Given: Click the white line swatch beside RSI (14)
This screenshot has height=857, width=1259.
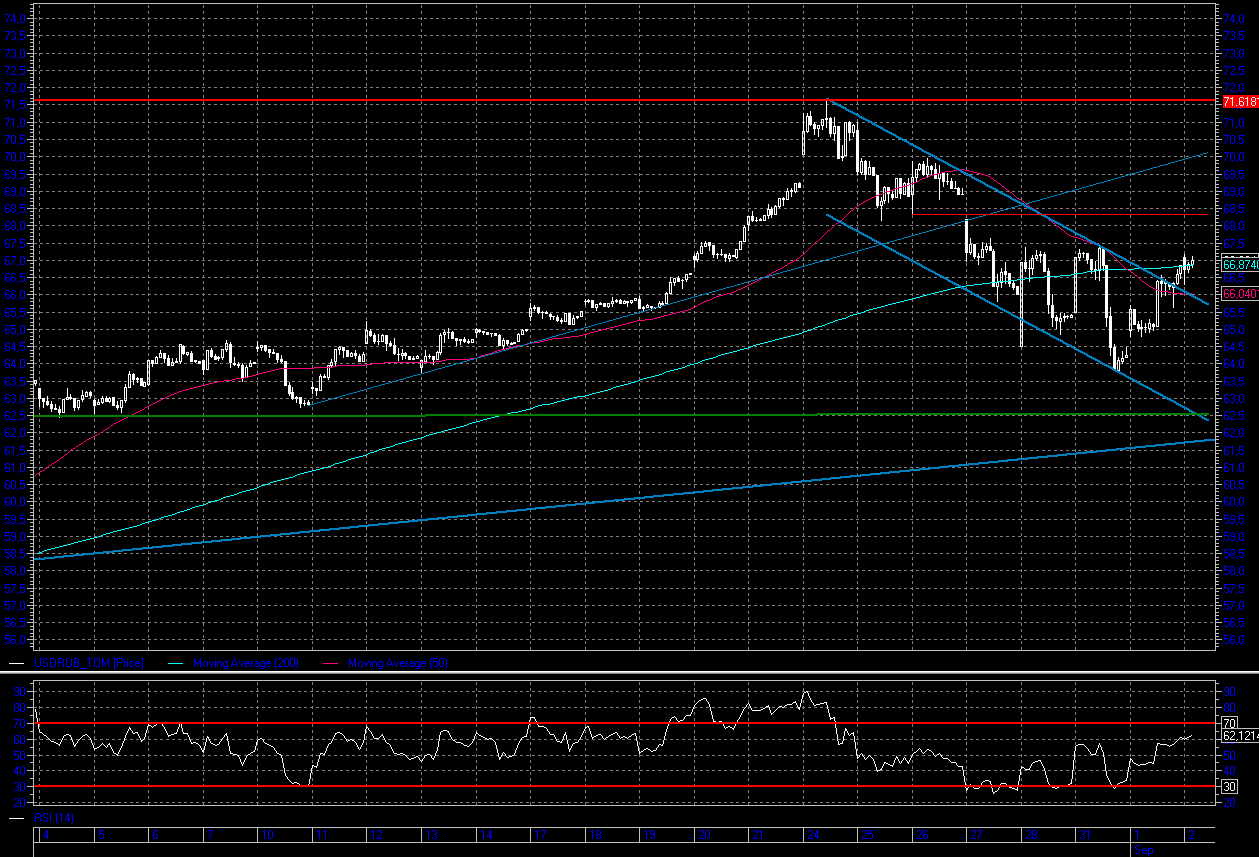Looking at the screenshot, I should tap(16, 818).
